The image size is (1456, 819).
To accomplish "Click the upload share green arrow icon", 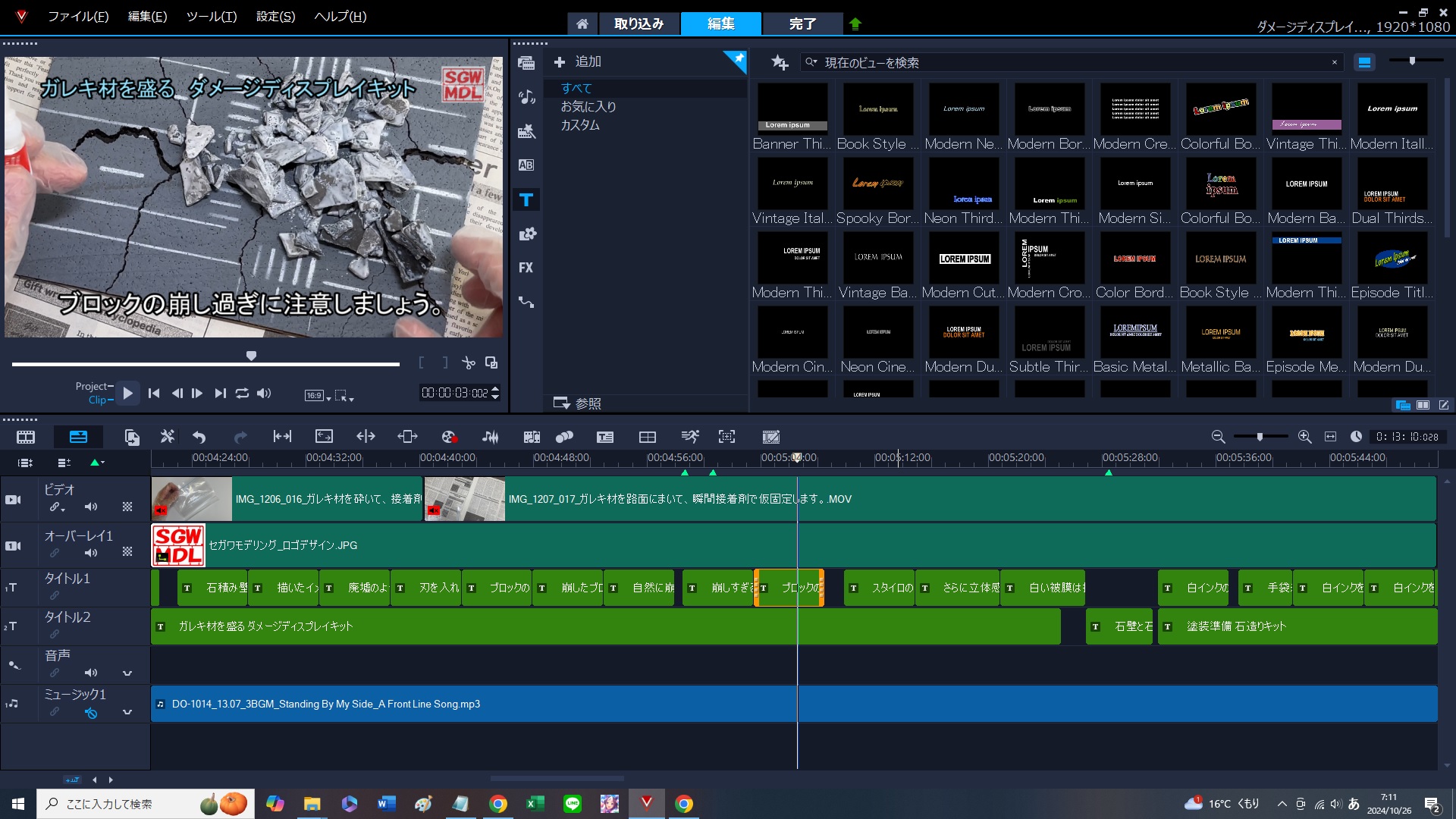I will coord(855,24).
